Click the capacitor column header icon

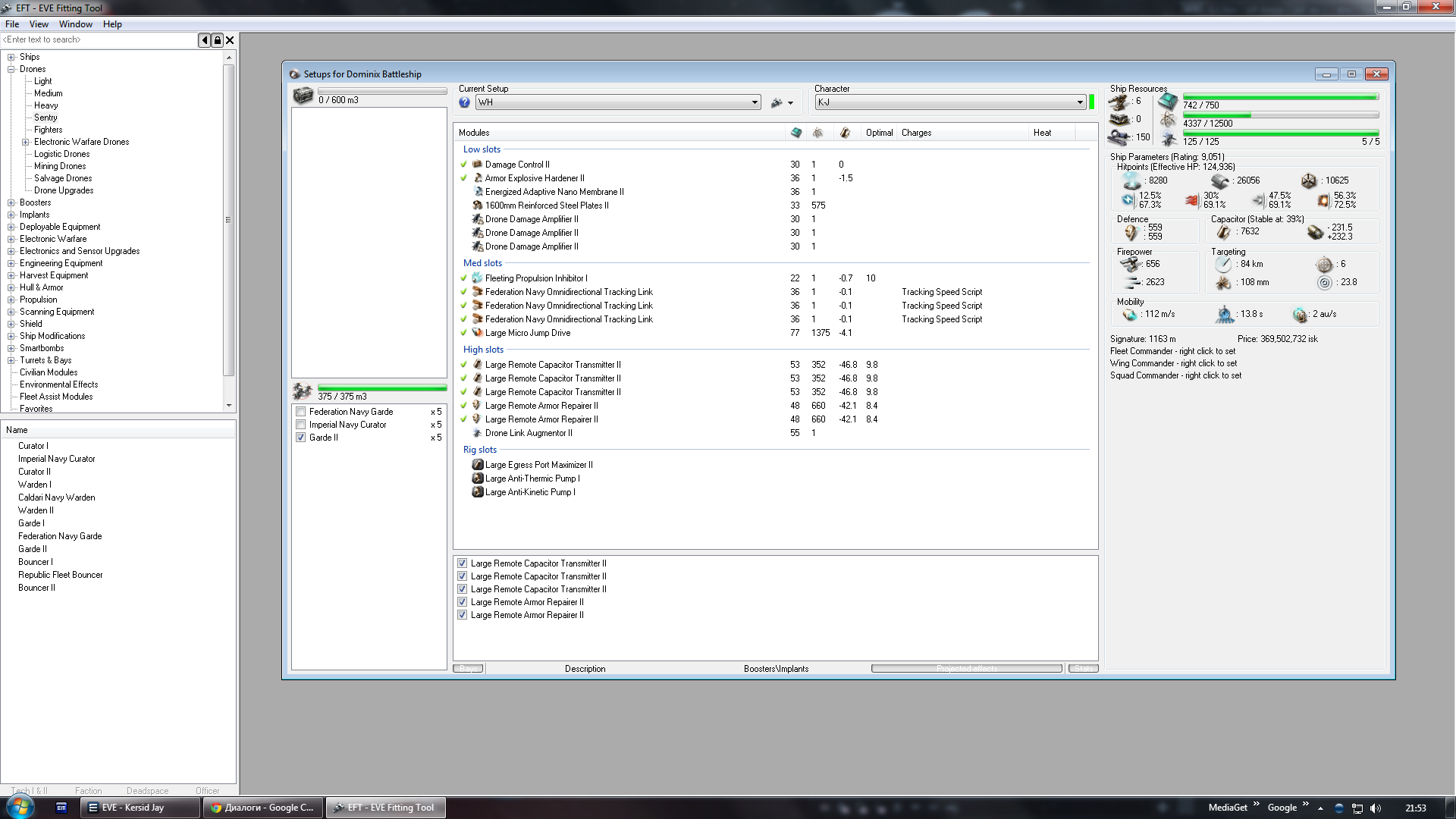click(x=845, y=133)
